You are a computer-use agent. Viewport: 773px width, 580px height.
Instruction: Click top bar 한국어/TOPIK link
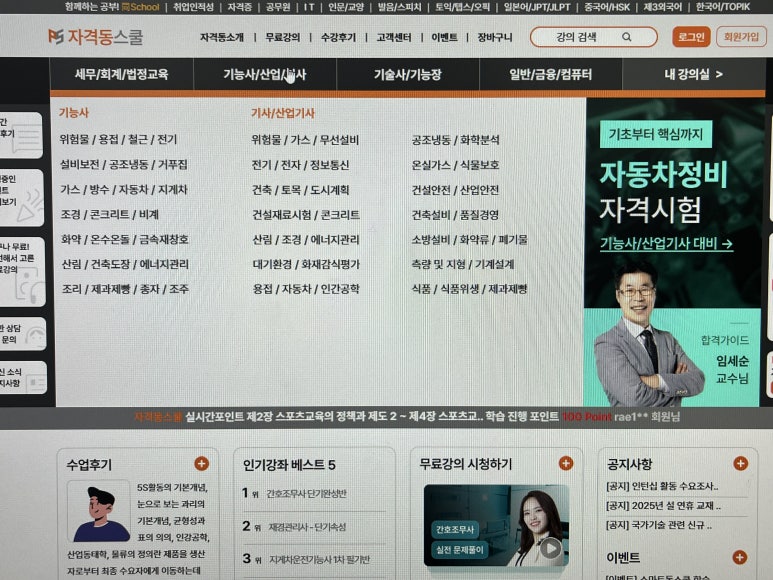point(723,7)
